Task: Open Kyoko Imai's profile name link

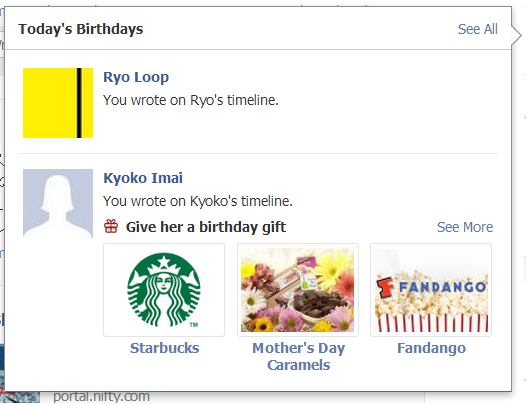Action: pos(143,178)
